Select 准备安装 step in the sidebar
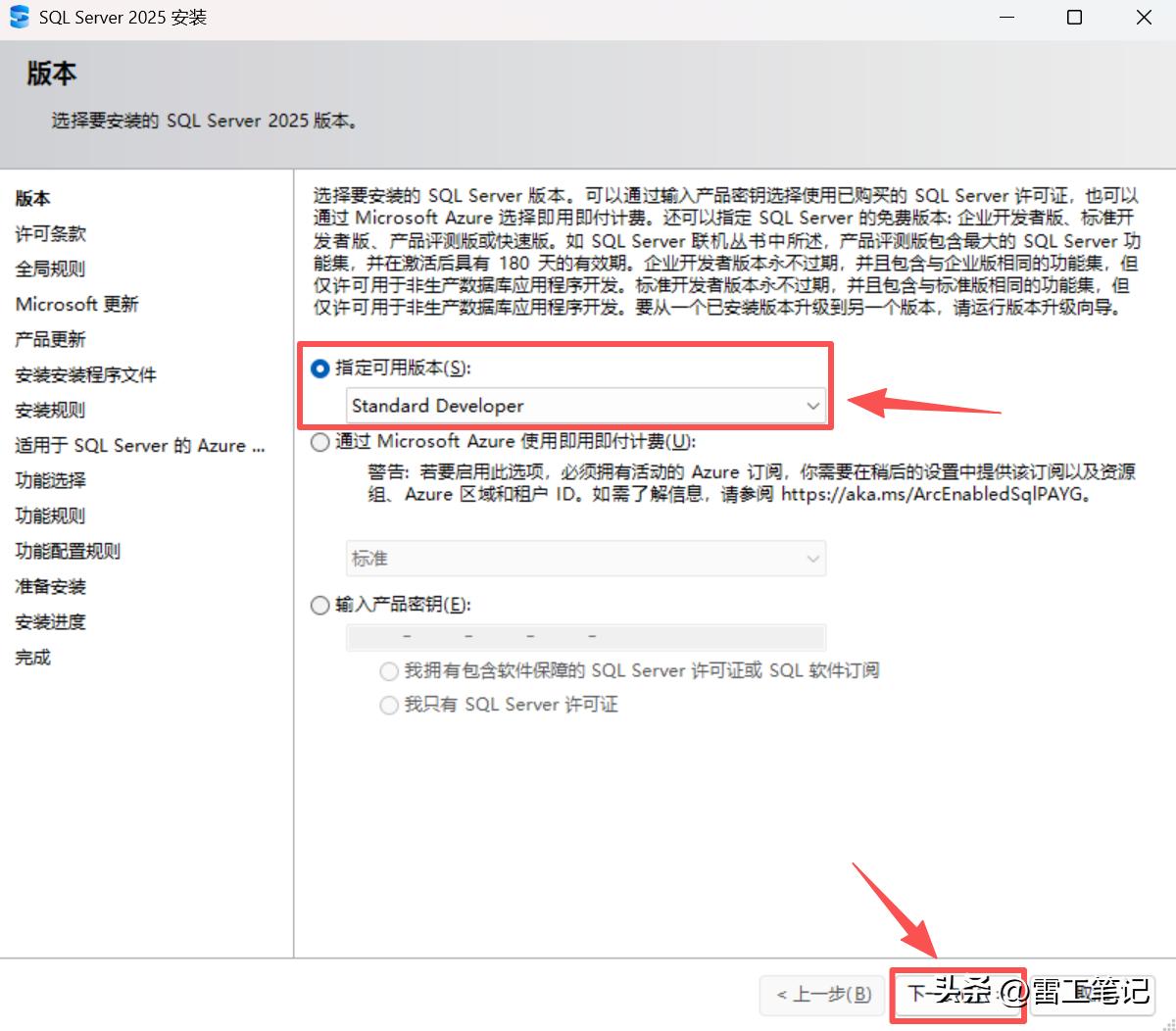The image size is (1176, 1031). pyautogui.click(x=51, y=586)
